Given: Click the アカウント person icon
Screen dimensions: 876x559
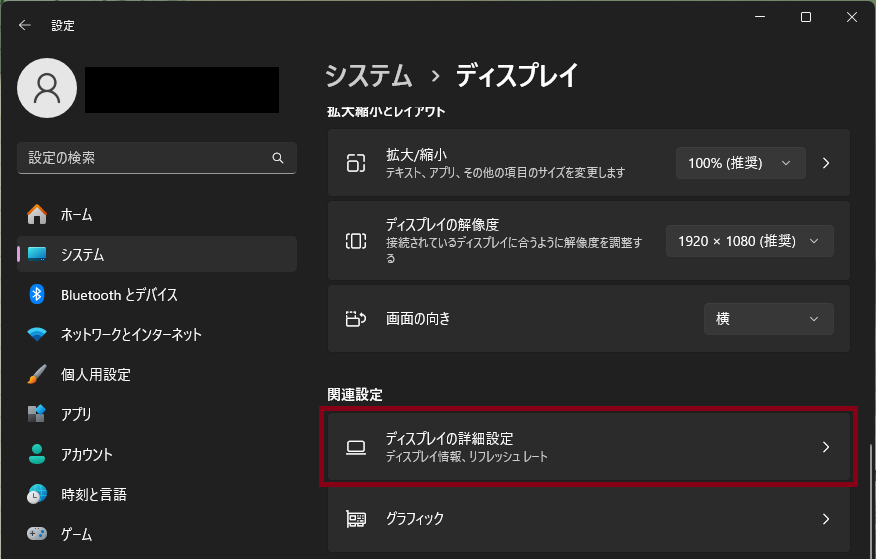Looking at the screenshot, I should 37,454.
